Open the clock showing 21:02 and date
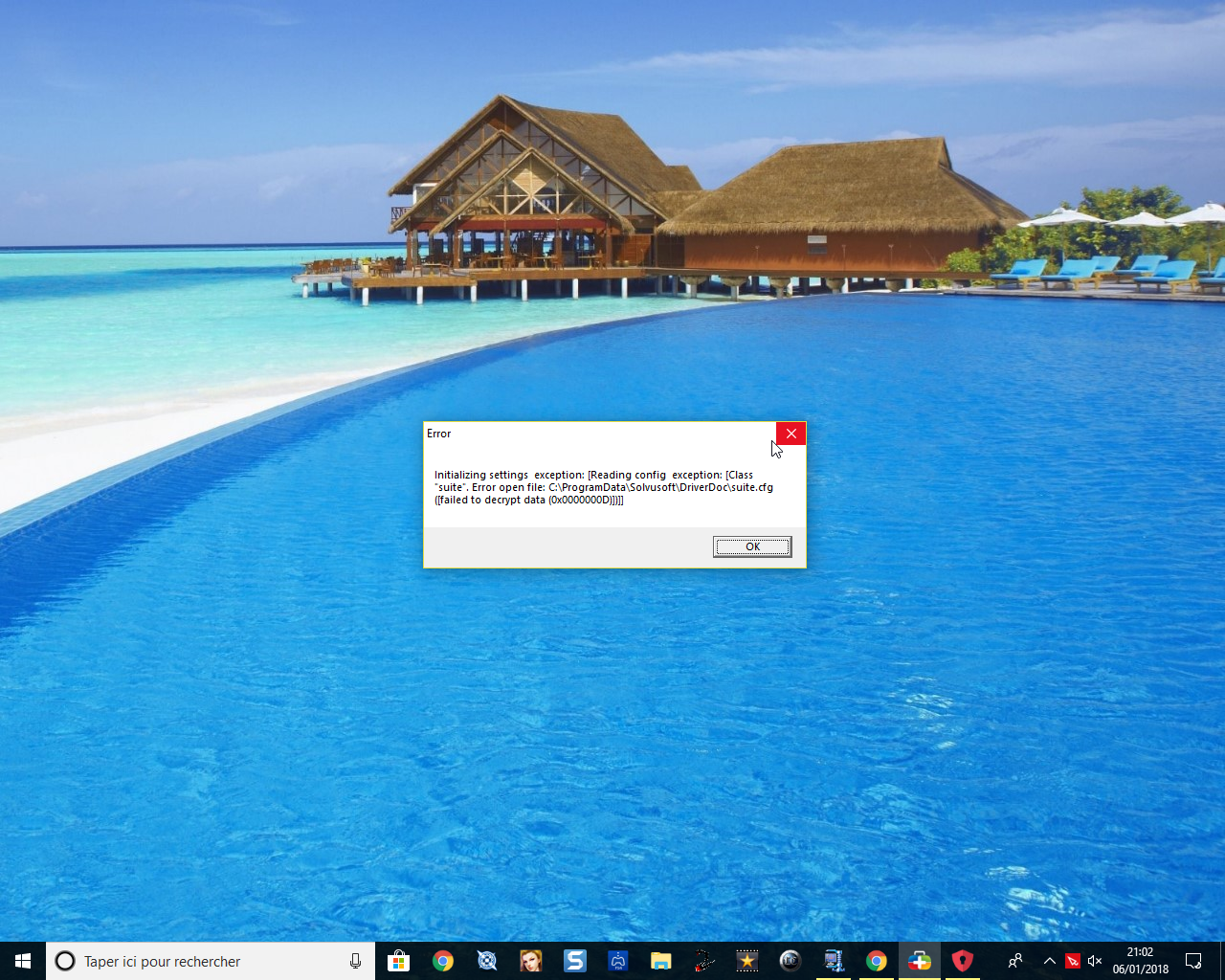The height and width of the screenshot is (980, 1225). [x=1140, y=961]
